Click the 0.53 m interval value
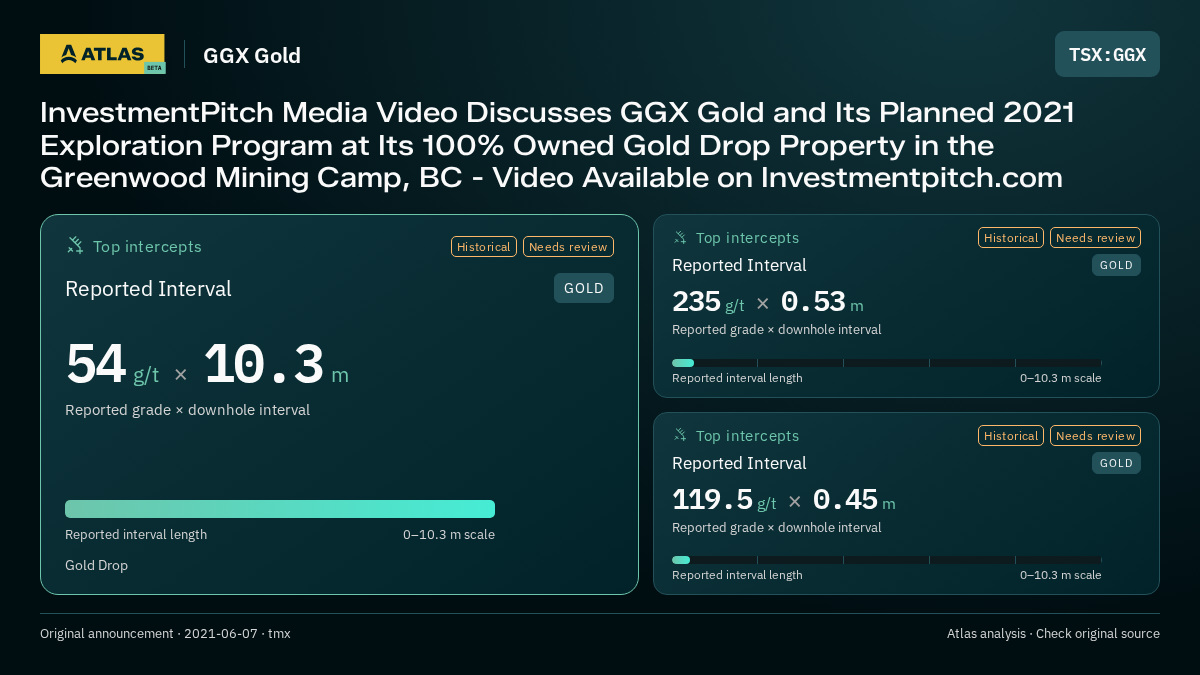The image size is (1200, 675). pos(822,302)
